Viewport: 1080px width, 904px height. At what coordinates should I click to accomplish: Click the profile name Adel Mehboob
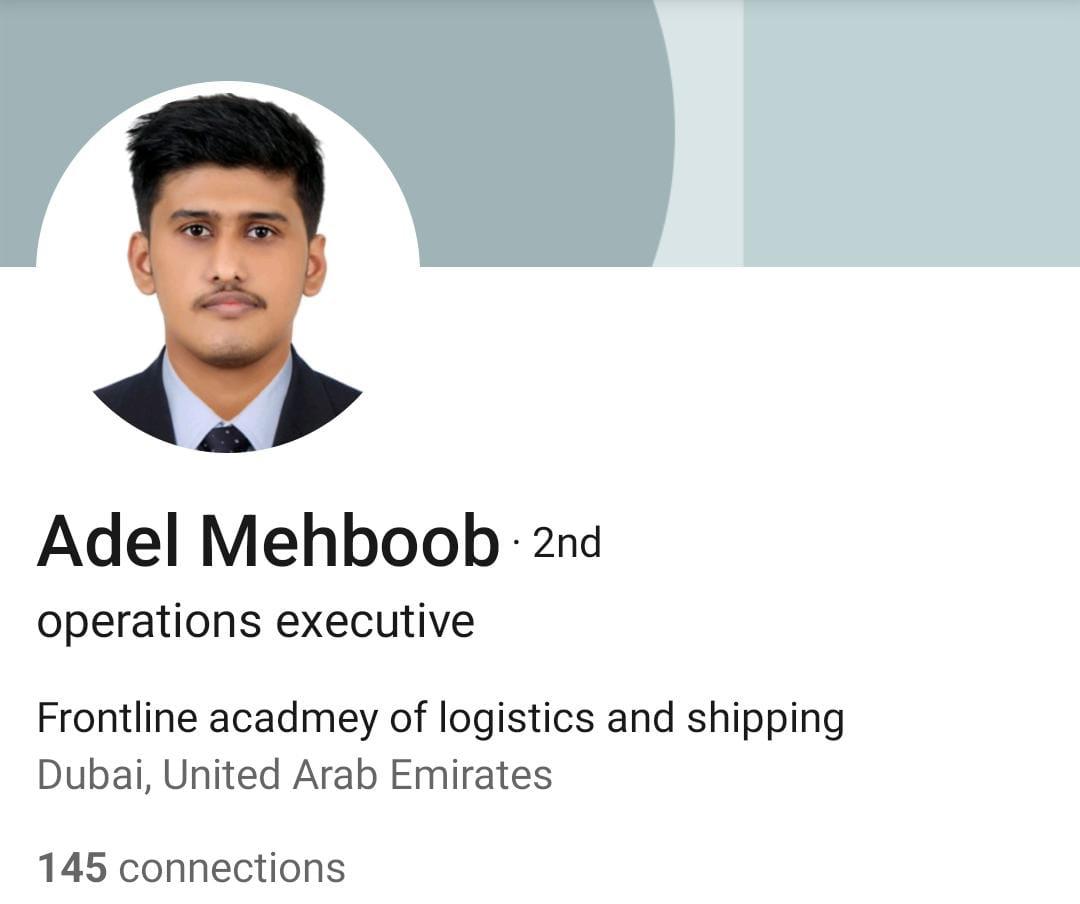[267, 542]
